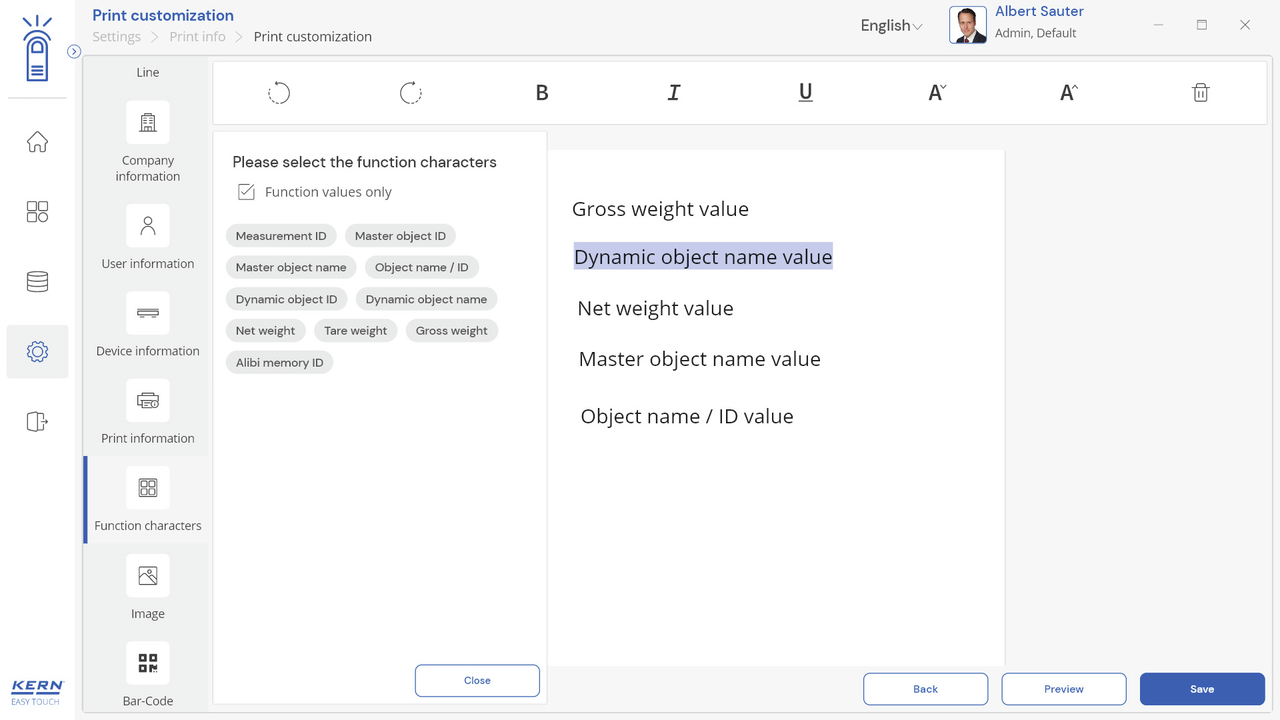The width and height of the screenshot is (1280, 720).
Task: Delete selected item with trash icon
Action: [x=1200, y=93]
